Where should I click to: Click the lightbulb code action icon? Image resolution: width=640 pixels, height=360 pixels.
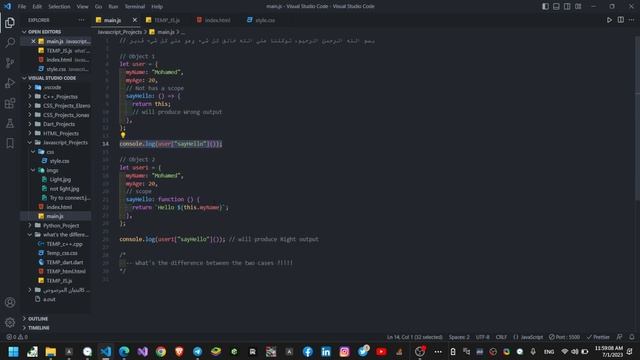tap(123, 135)
